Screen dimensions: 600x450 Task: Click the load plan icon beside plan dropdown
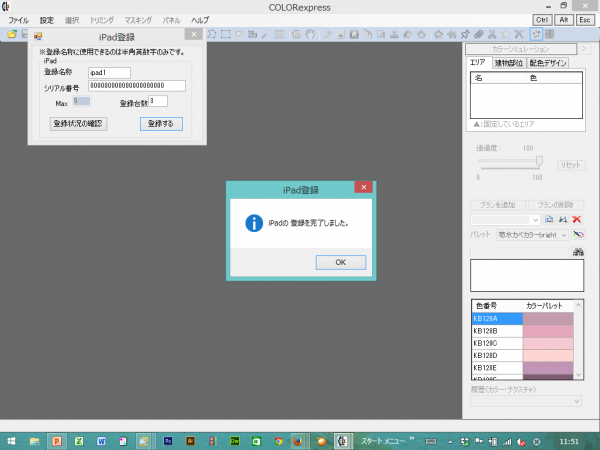[549, 219]
